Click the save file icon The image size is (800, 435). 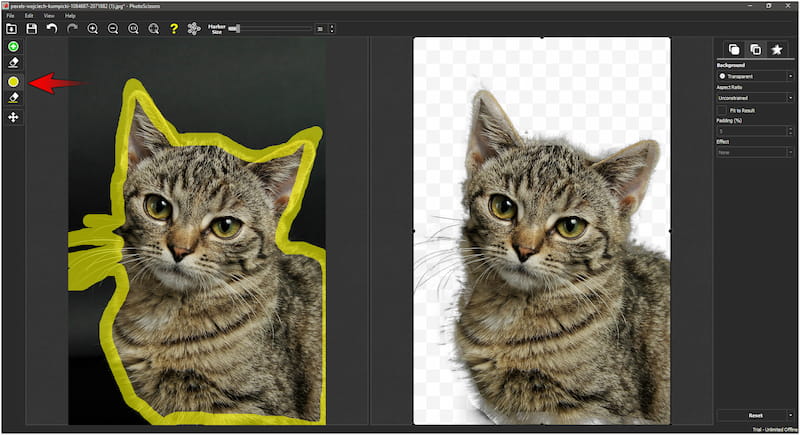31,29
